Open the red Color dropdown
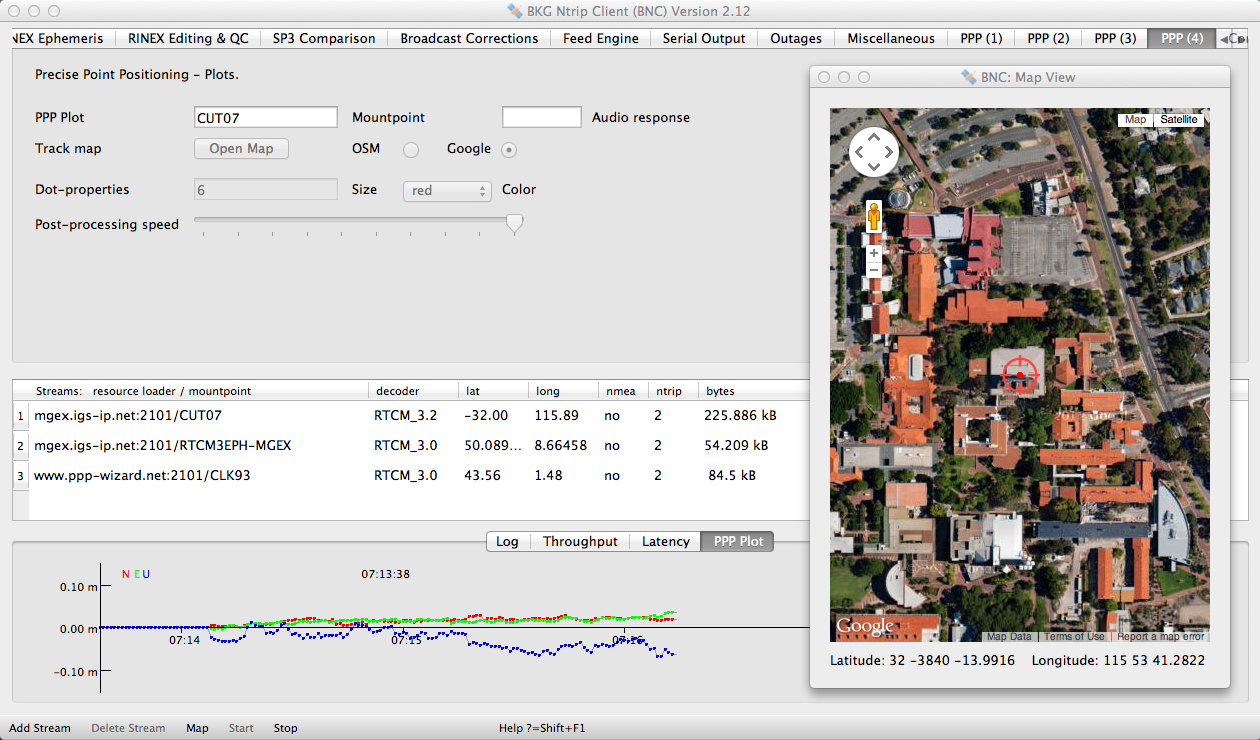 pyautogui.click(x=447, y=190)
